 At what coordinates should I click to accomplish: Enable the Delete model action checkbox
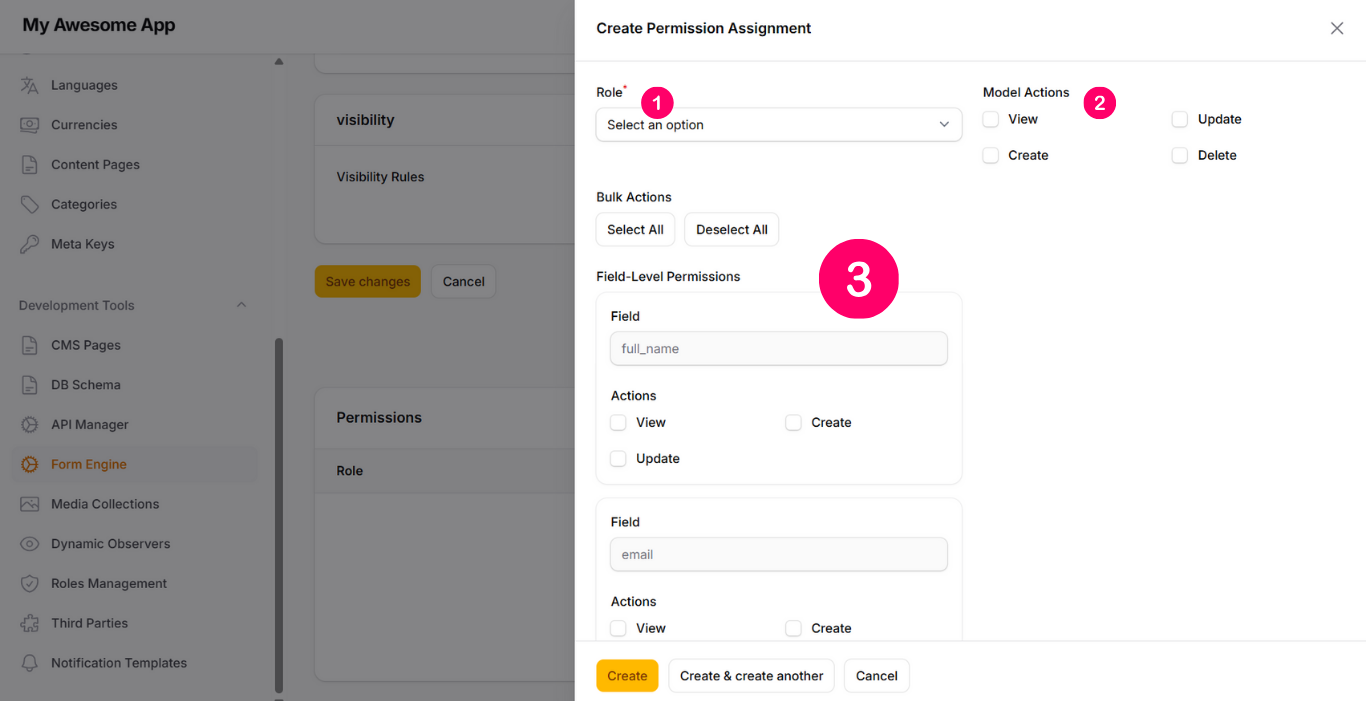[x=1180, y=155]
